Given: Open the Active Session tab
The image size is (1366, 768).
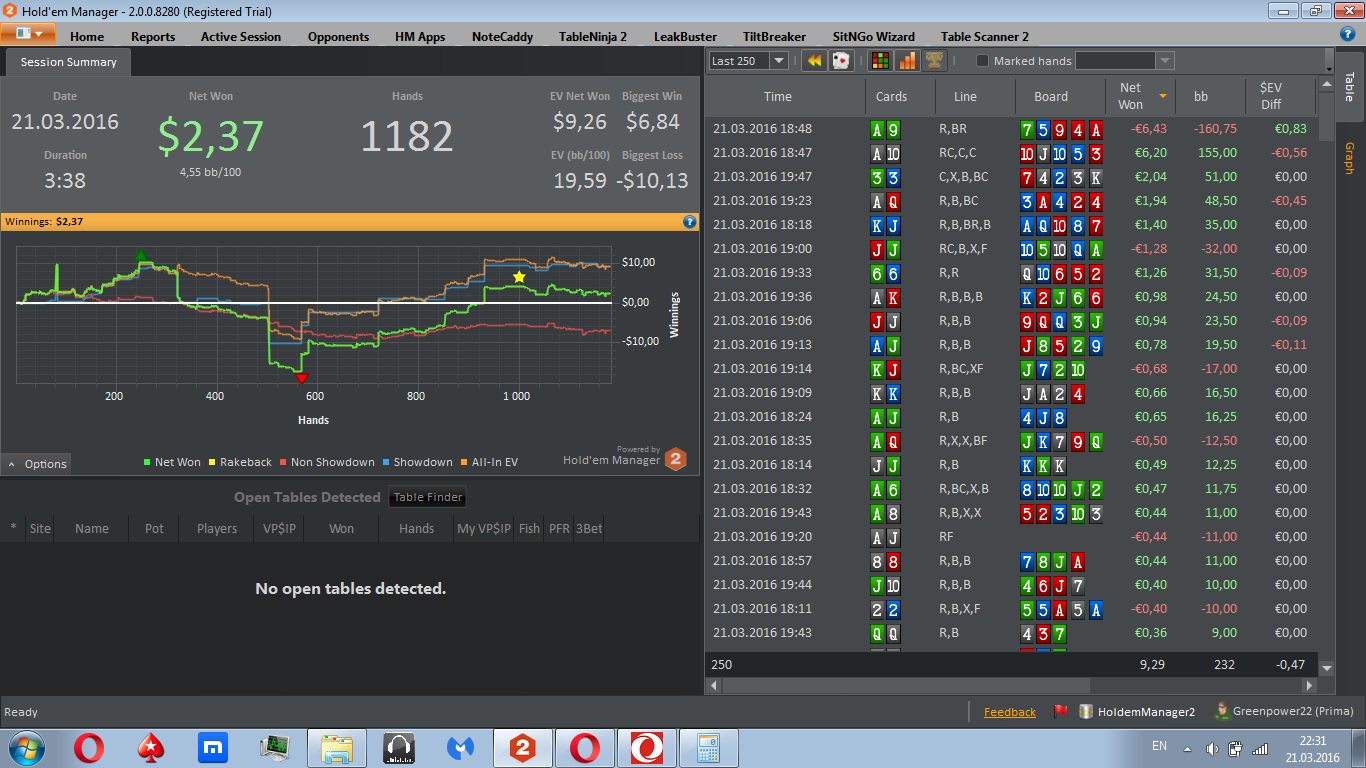Looking at the screenshot, I should coord(241,37).
